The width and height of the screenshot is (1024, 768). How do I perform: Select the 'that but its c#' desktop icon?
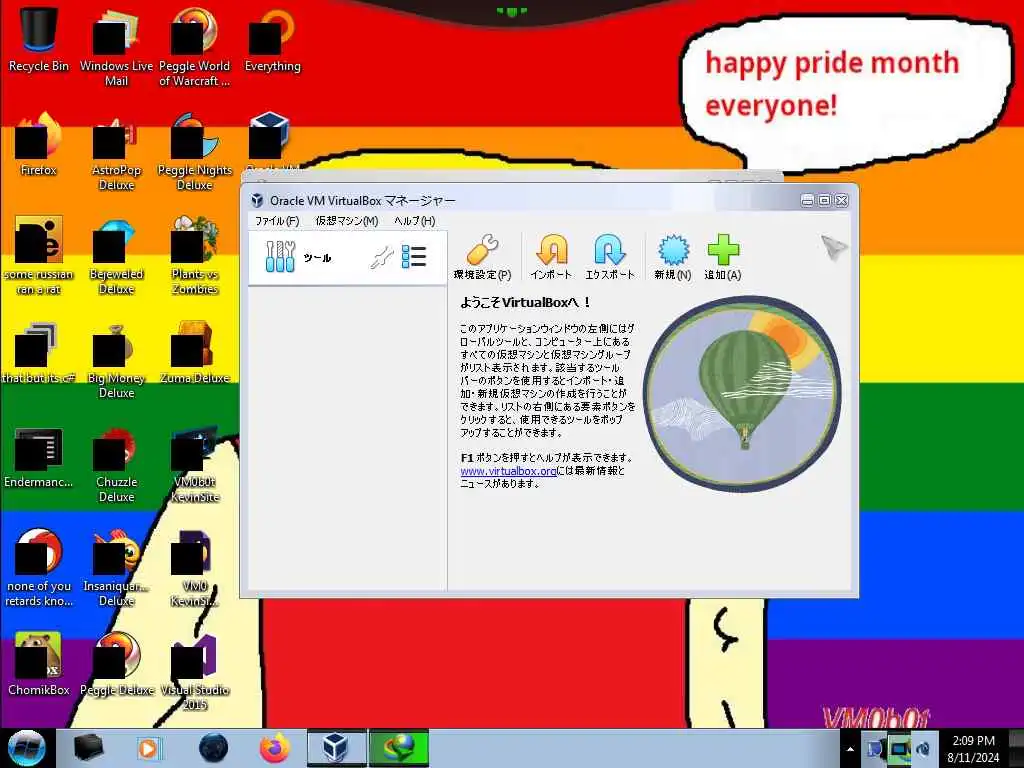tap(39, 353)
